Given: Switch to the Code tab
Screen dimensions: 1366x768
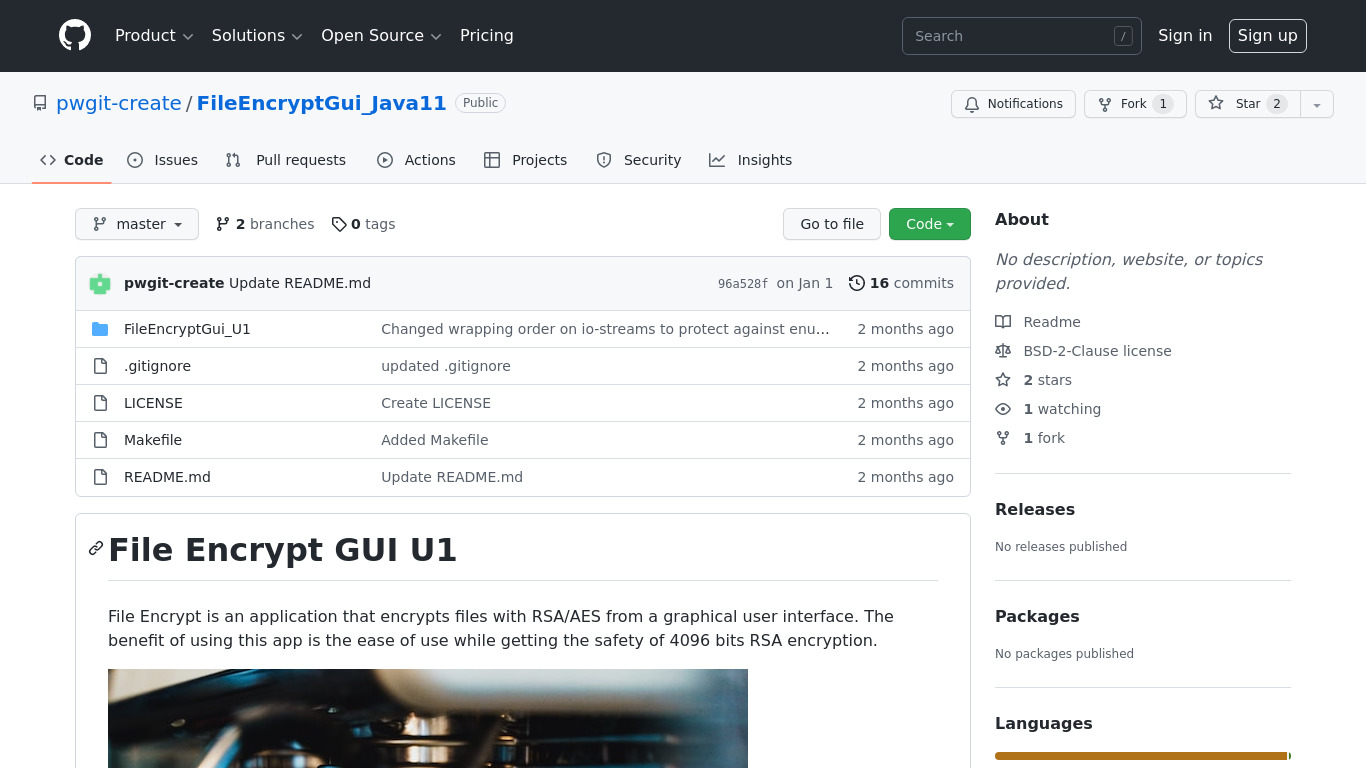Looking at the screenshot, I should (x=72, y=160).
